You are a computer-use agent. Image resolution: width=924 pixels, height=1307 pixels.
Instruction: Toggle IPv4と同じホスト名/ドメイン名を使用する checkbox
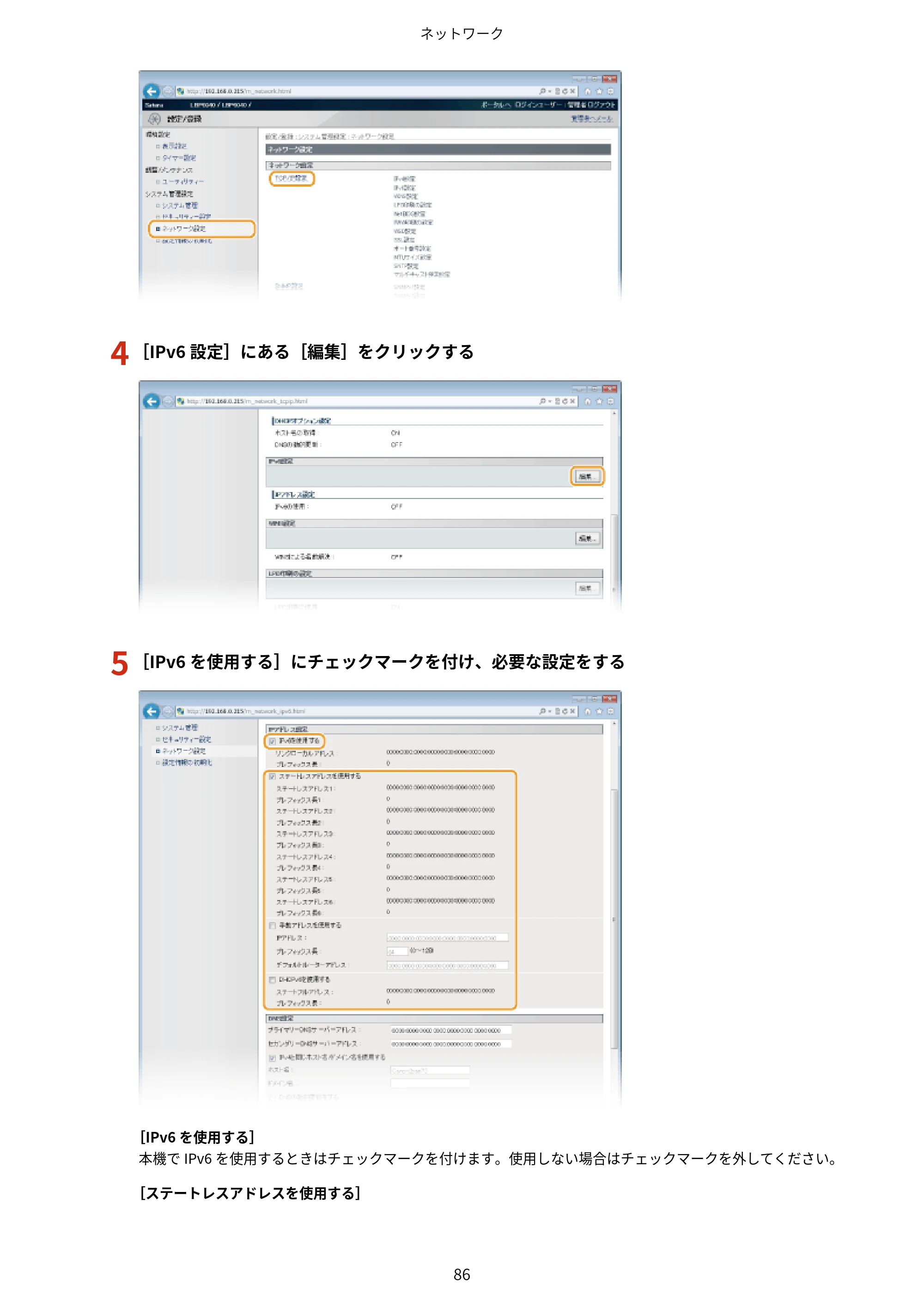pyautogui.click(x=272, y=1058)
